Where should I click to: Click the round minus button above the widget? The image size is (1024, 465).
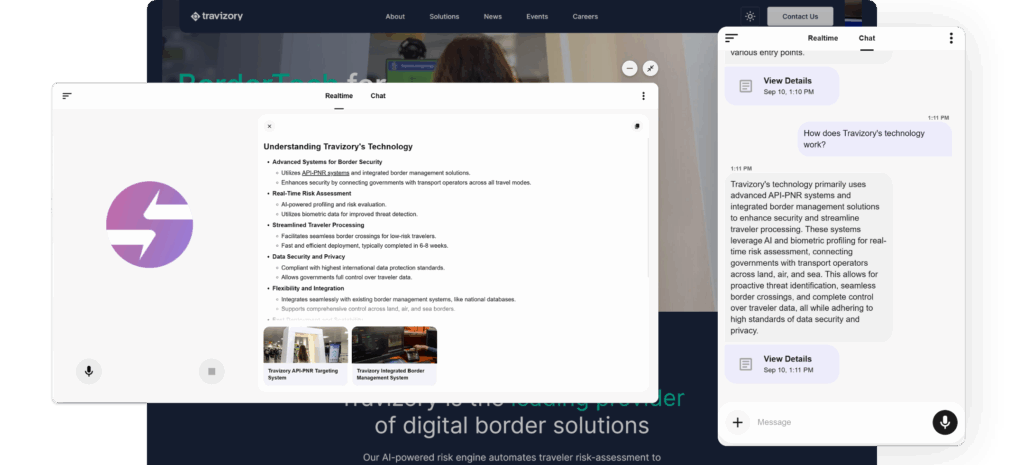tap(629, 68)
